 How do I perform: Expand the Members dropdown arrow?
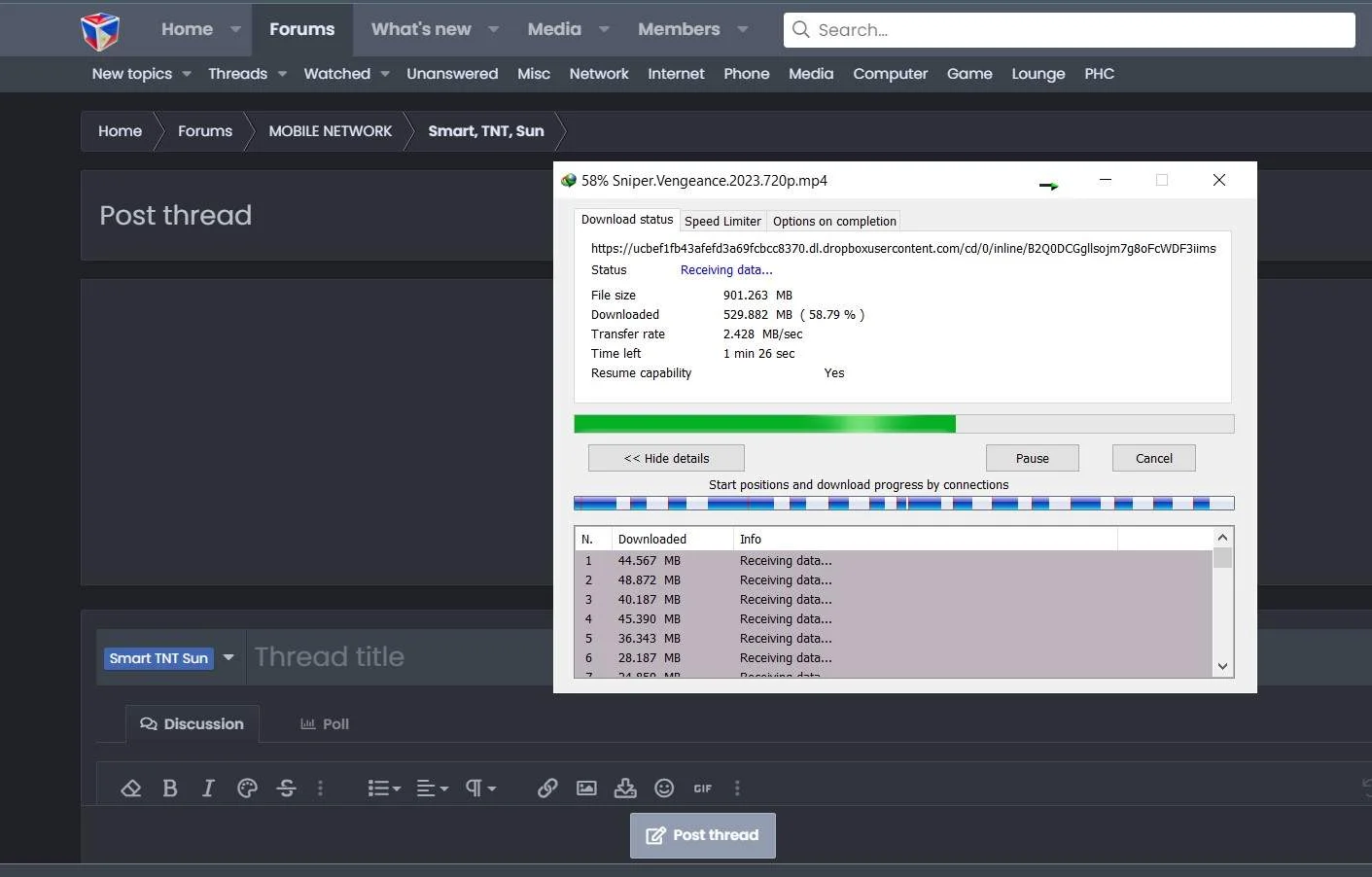click(743, 29)
